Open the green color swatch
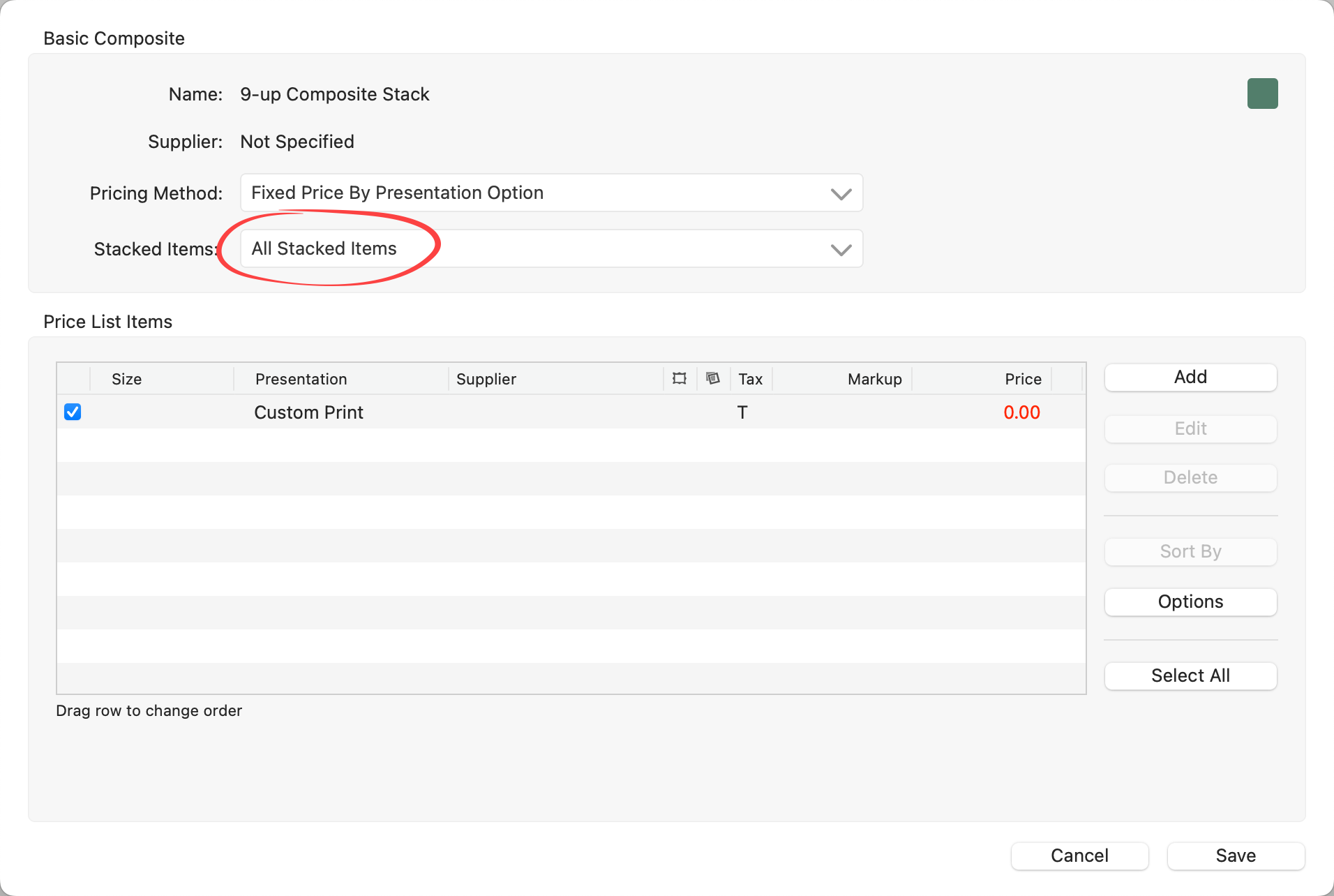The height and width of the screenshot is (896, 1334). pos(1262,94)
